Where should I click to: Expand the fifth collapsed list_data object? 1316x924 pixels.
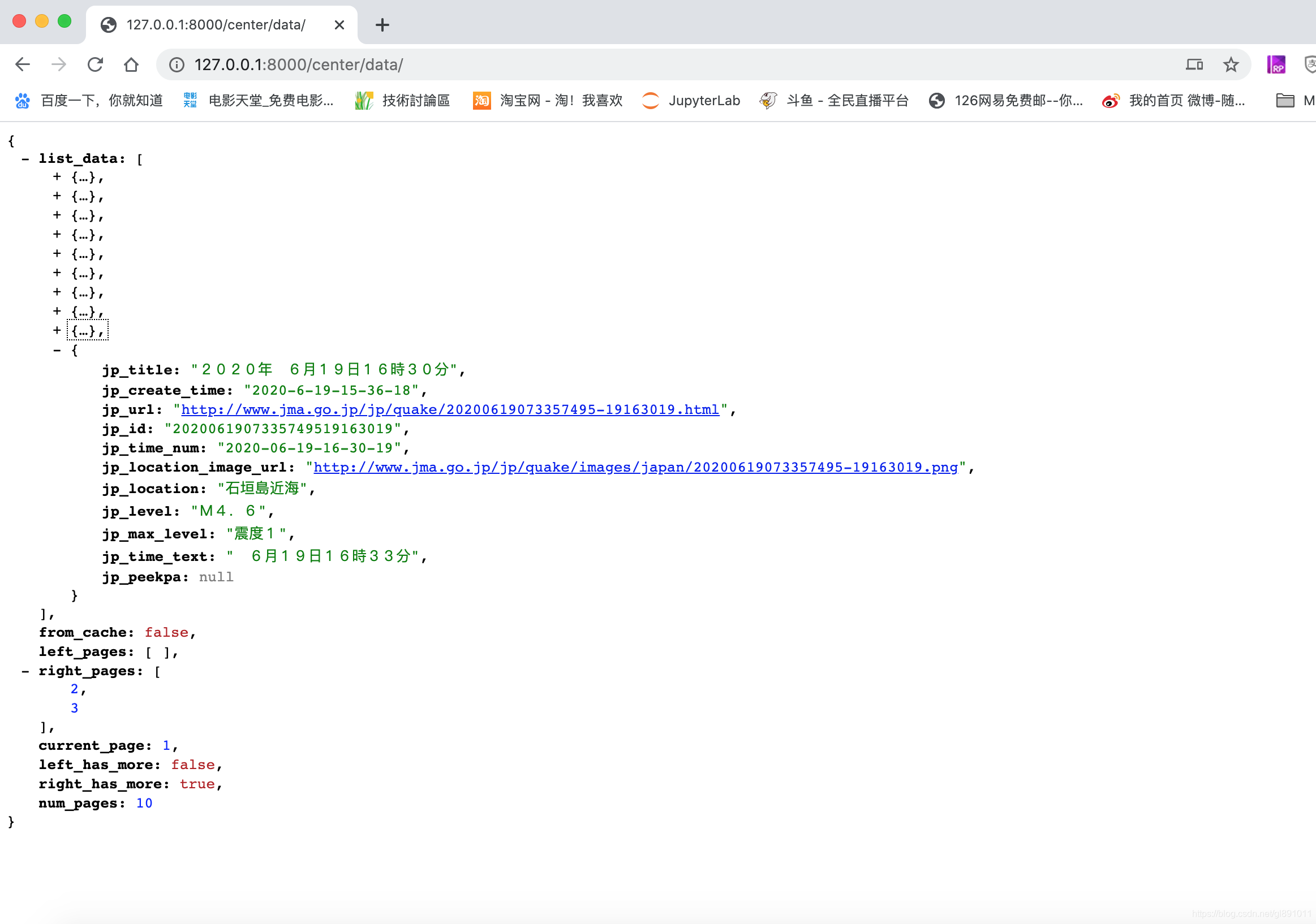coord(57,254)
